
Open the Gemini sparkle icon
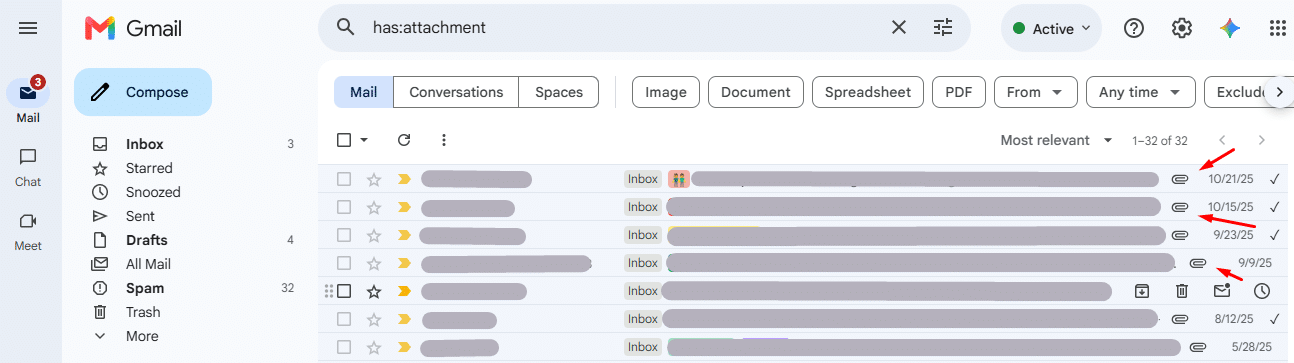click(x=1230, y=28)
